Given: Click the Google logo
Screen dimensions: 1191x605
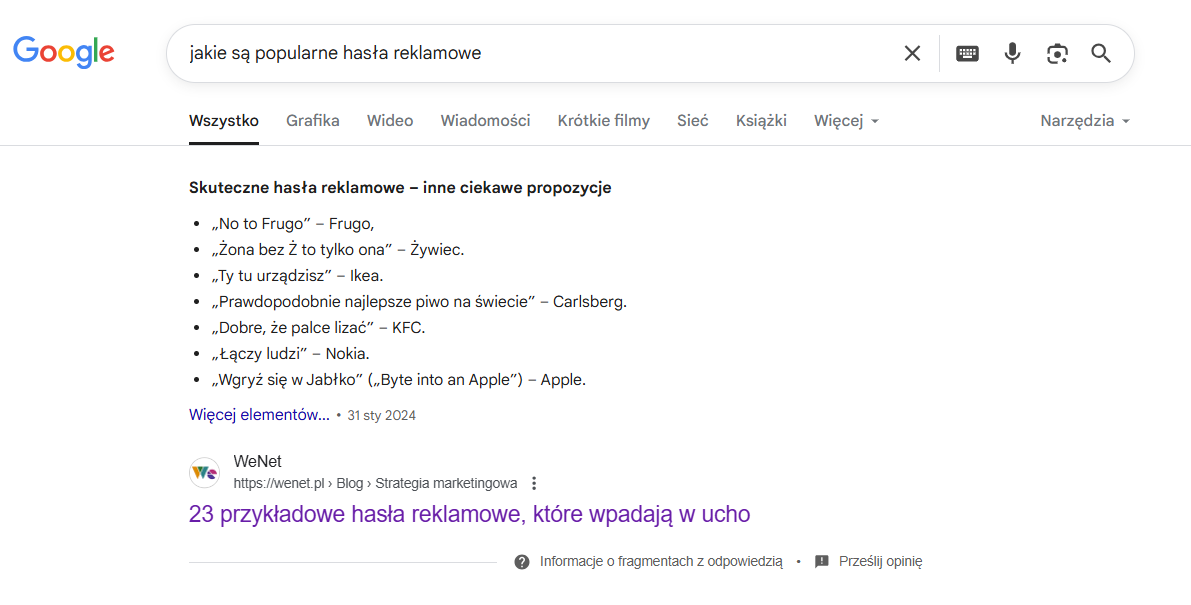Looking at the screenshot, I should (x=63, y=52).
